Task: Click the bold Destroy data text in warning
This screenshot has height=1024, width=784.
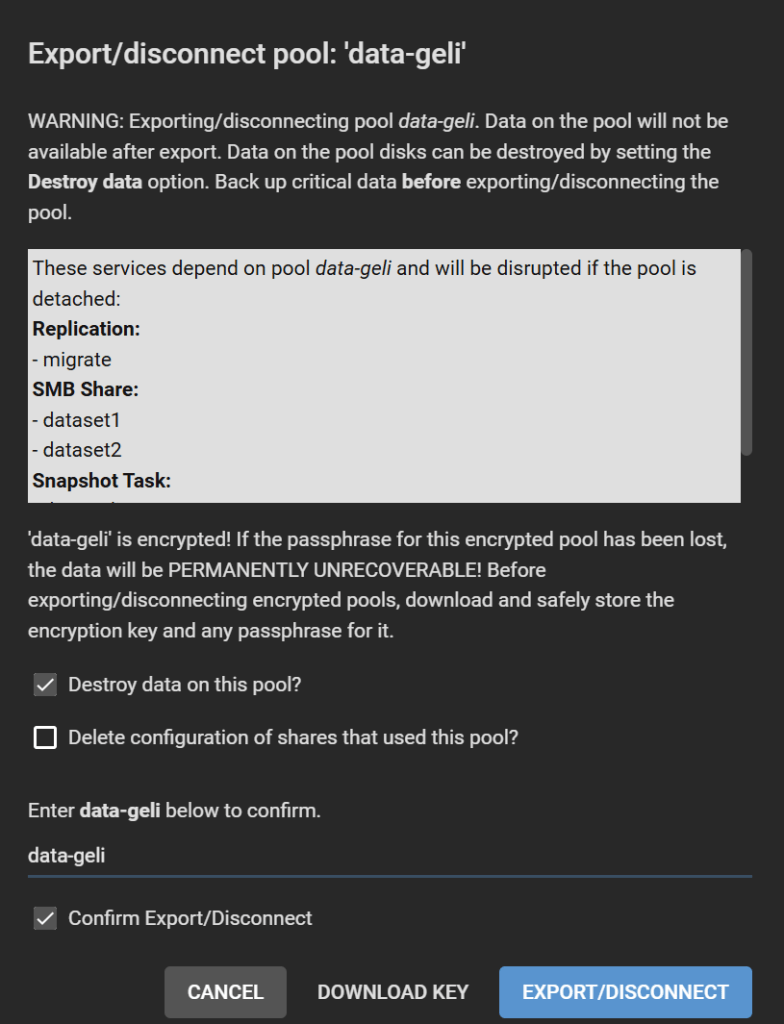Action: click(79, 182)
